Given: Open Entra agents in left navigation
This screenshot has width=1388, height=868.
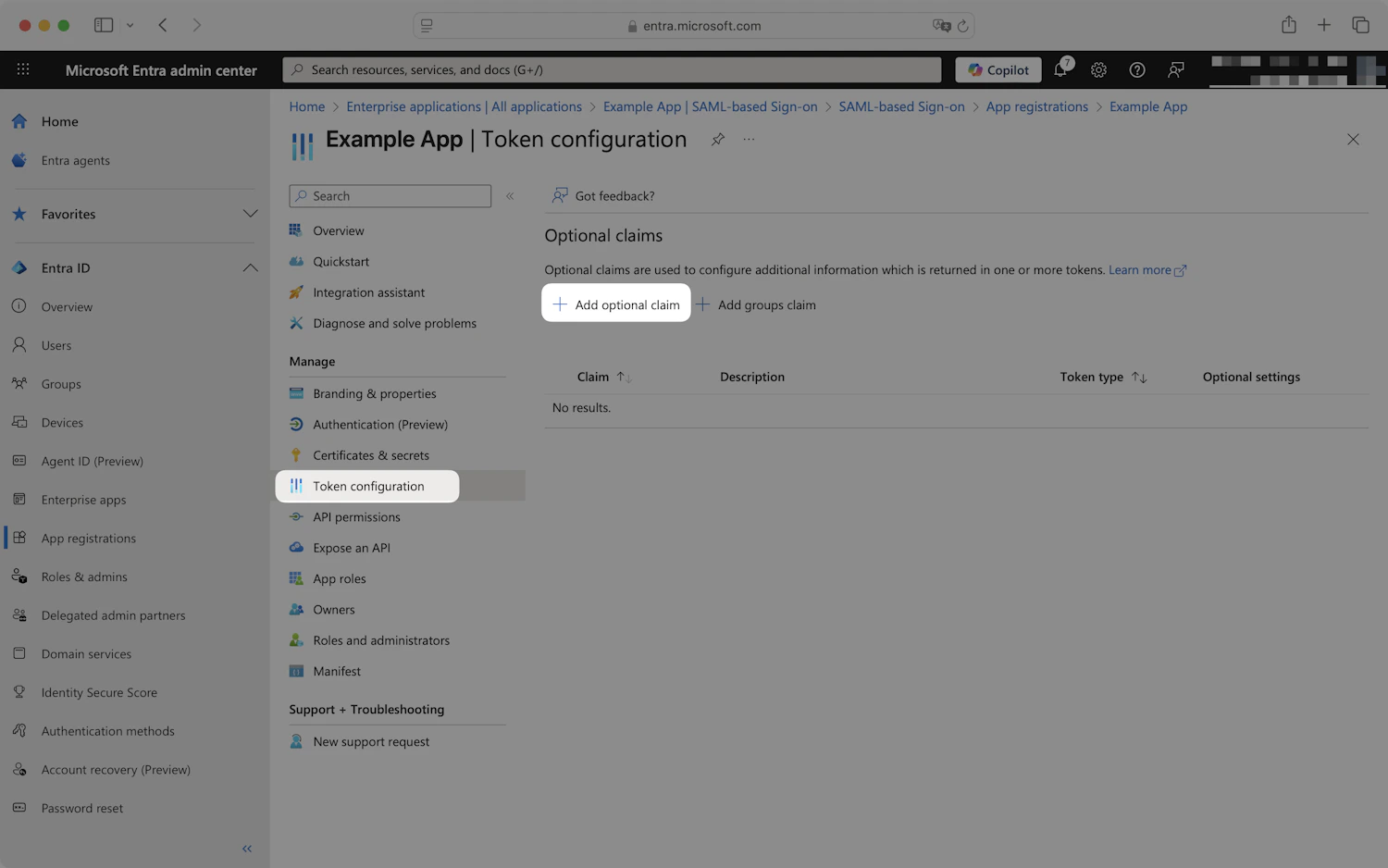Looking at the screenshot, I should pyautogui.click(x=75, y=160).
